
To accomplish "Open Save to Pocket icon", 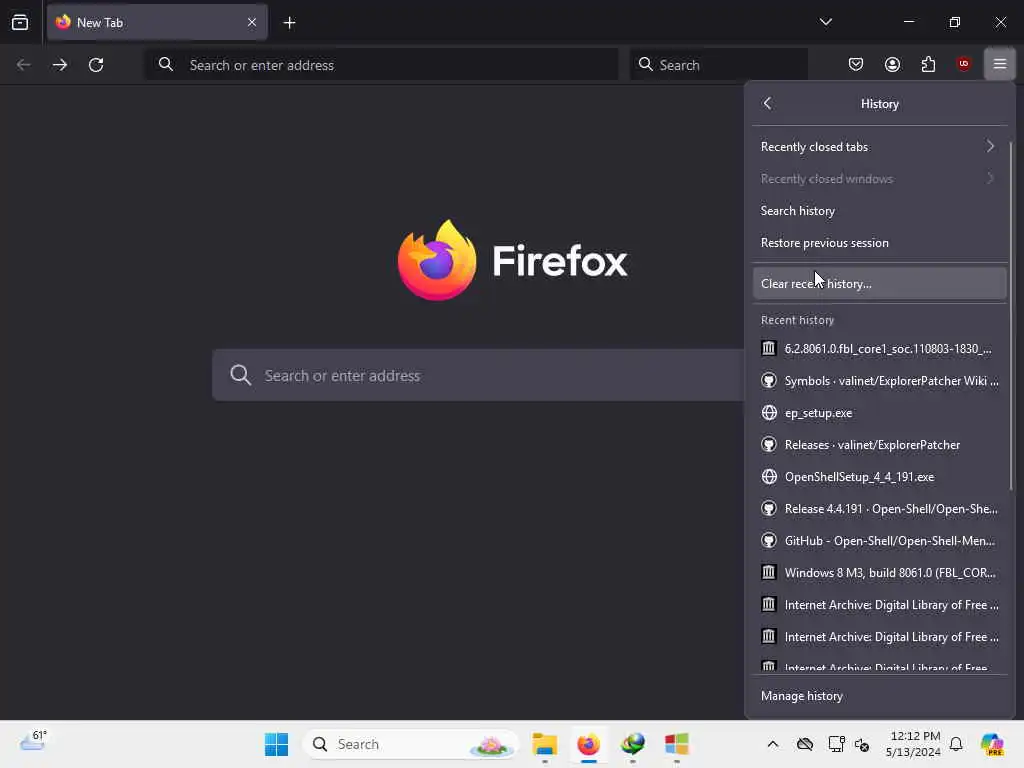I will coord(856,64).
